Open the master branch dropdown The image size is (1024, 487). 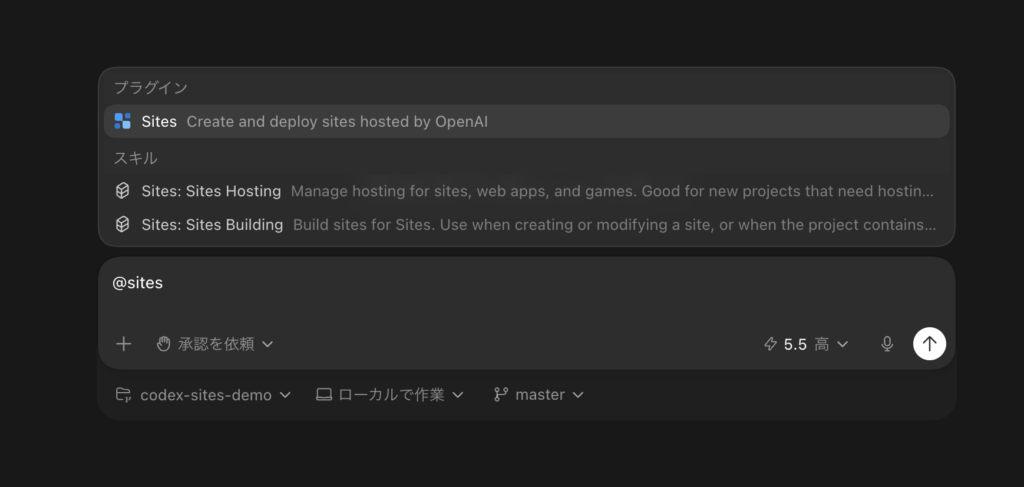(539, 395)
